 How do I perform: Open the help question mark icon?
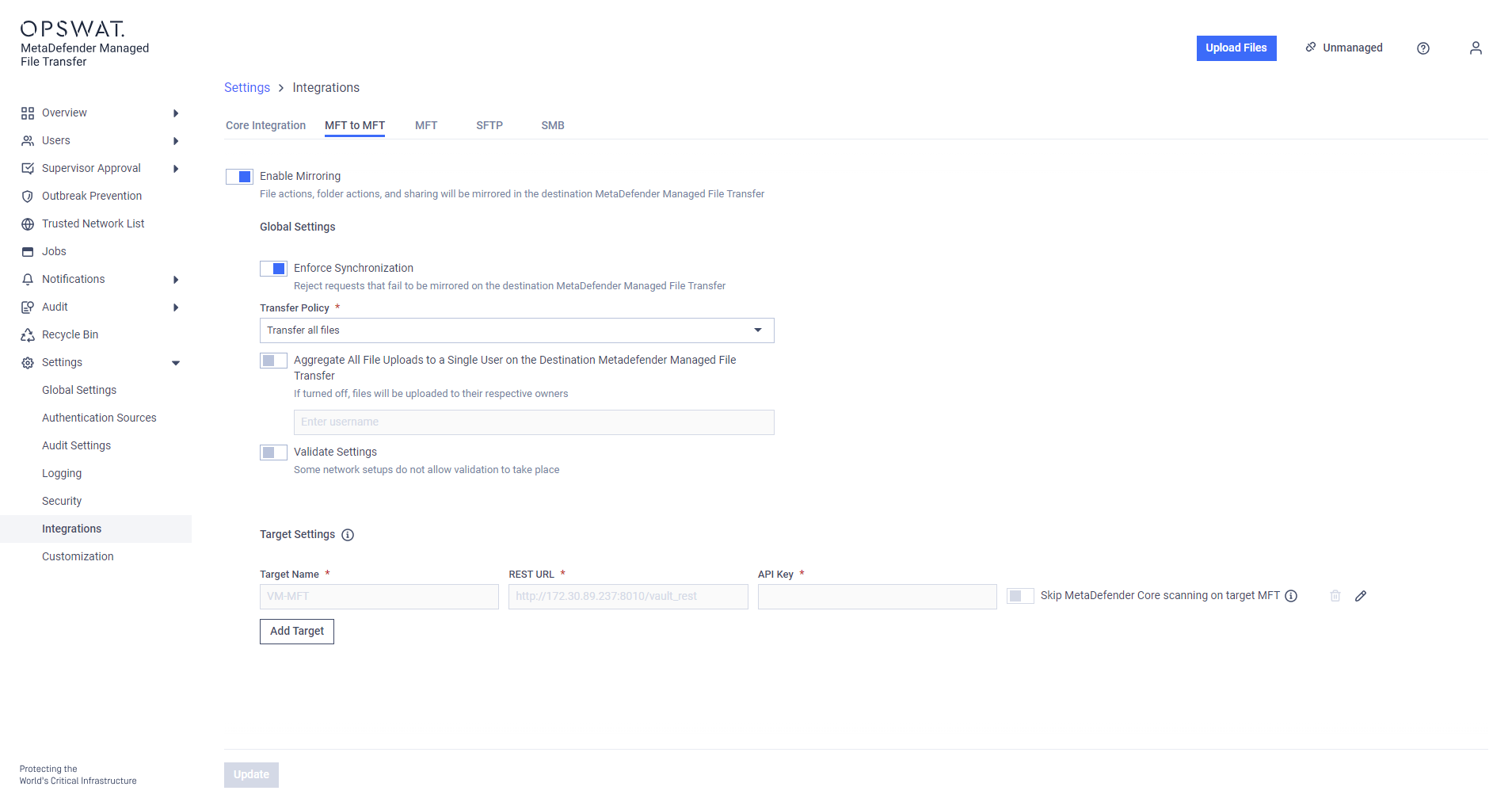click(1423, 48)
